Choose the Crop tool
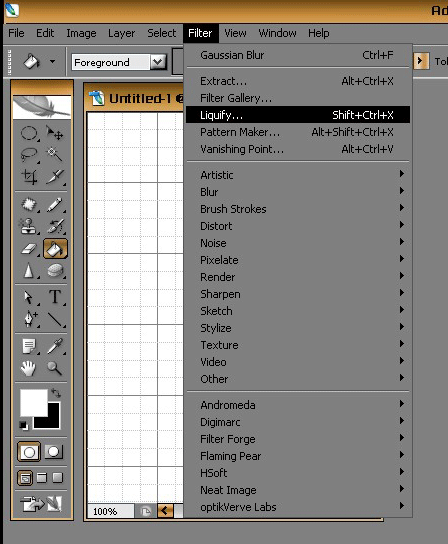The image size is (448, 544). [x=29, y=177]
